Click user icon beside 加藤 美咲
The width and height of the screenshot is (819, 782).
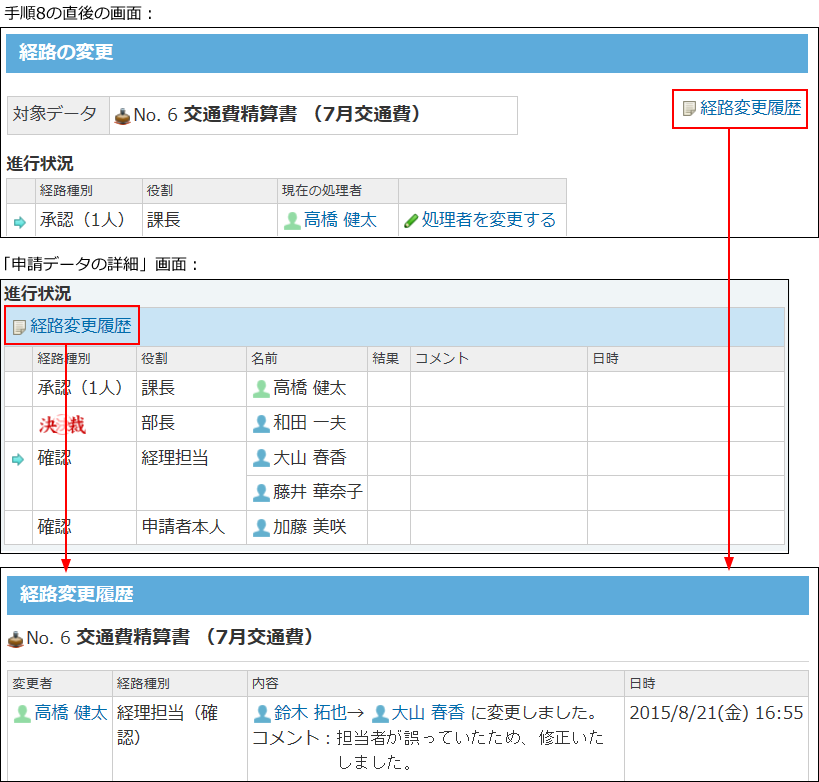tap(261, 528)
